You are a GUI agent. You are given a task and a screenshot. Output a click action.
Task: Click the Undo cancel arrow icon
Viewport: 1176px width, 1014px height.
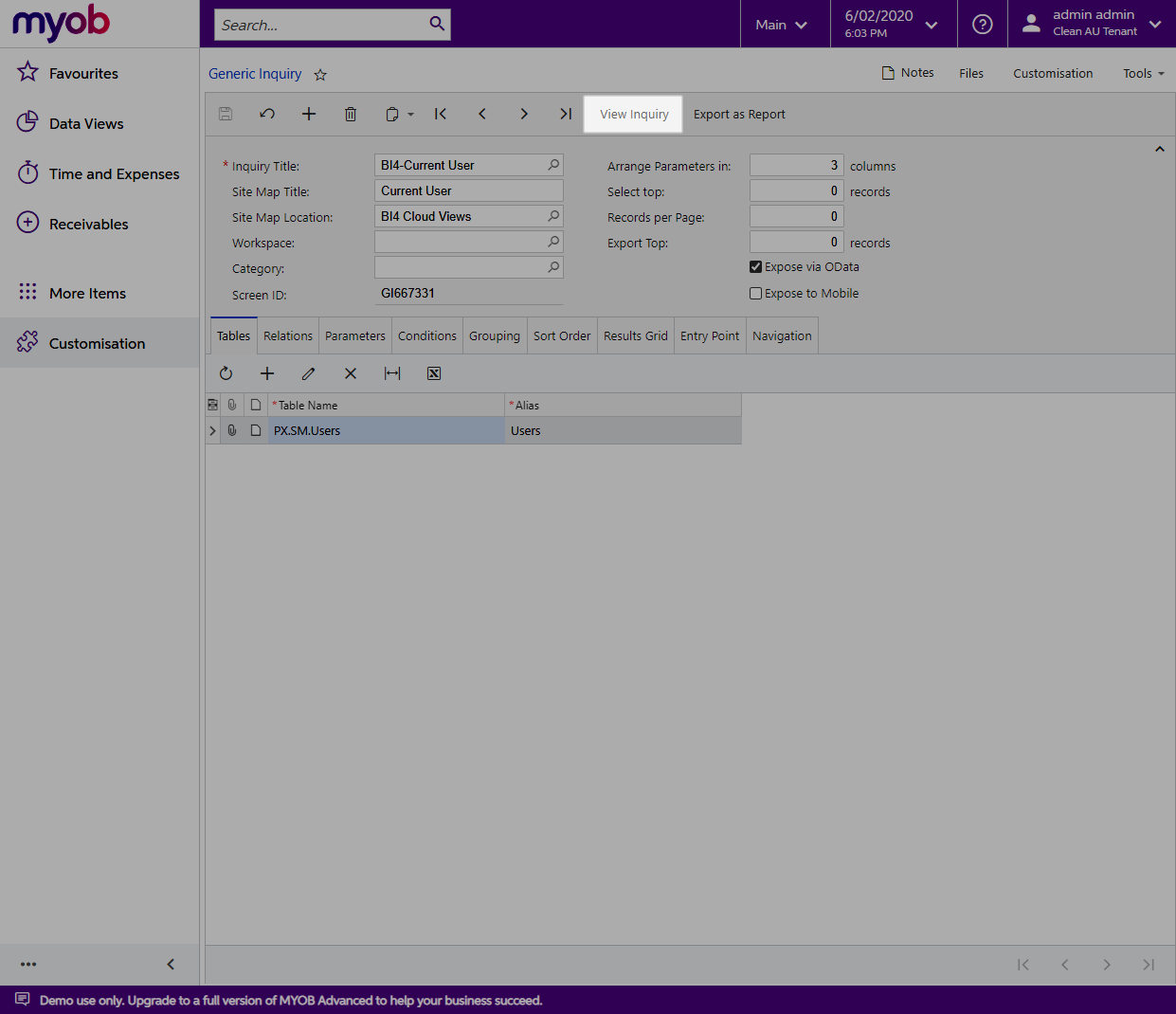coord(267,114)
